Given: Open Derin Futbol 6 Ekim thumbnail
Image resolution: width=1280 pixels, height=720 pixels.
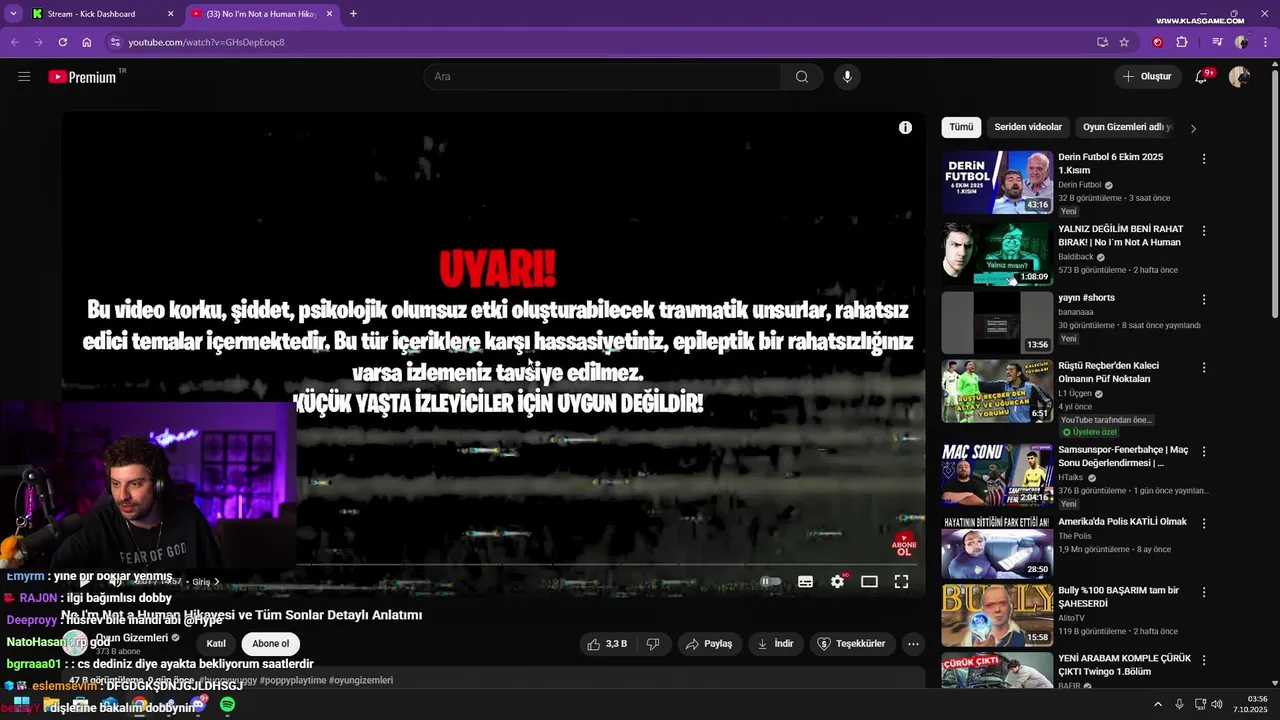Looking at the screenshot, I should (997, 182).
